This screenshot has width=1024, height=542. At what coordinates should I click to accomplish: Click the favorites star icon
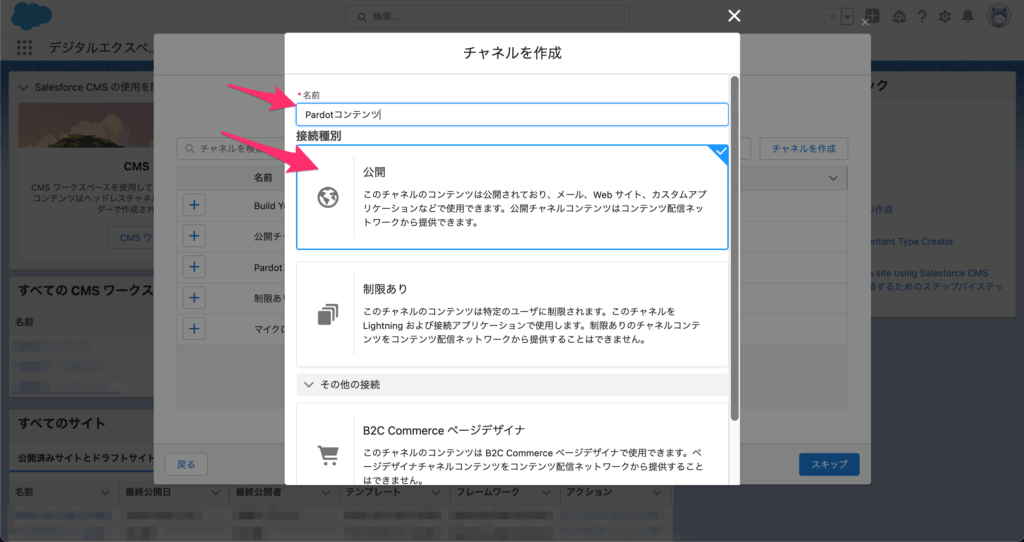point(831,16)
